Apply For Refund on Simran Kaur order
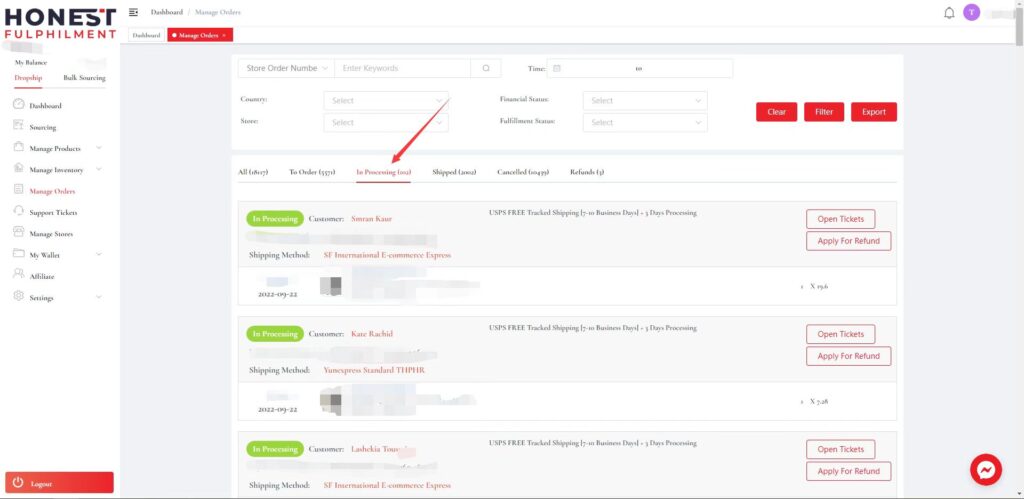This screenshot has height=499, width=1024. click(x=848, y=241)
